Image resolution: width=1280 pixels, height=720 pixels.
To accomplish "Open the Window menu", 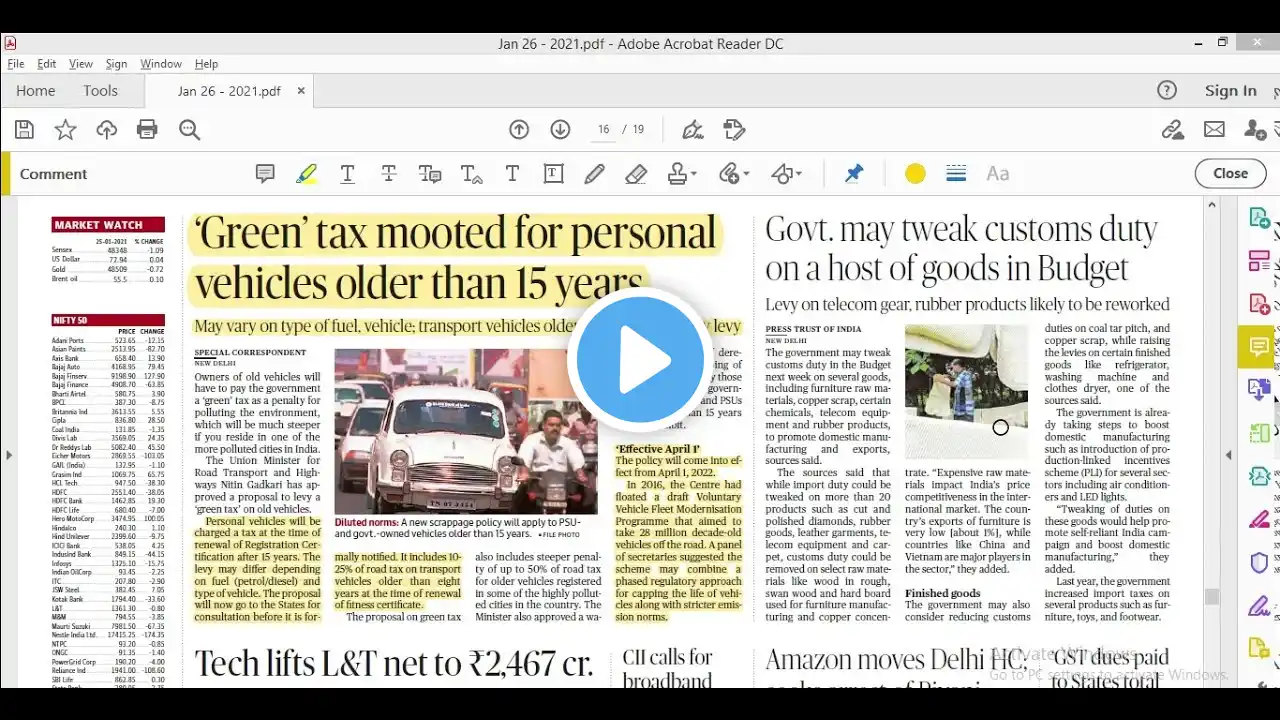I will 161,64.
